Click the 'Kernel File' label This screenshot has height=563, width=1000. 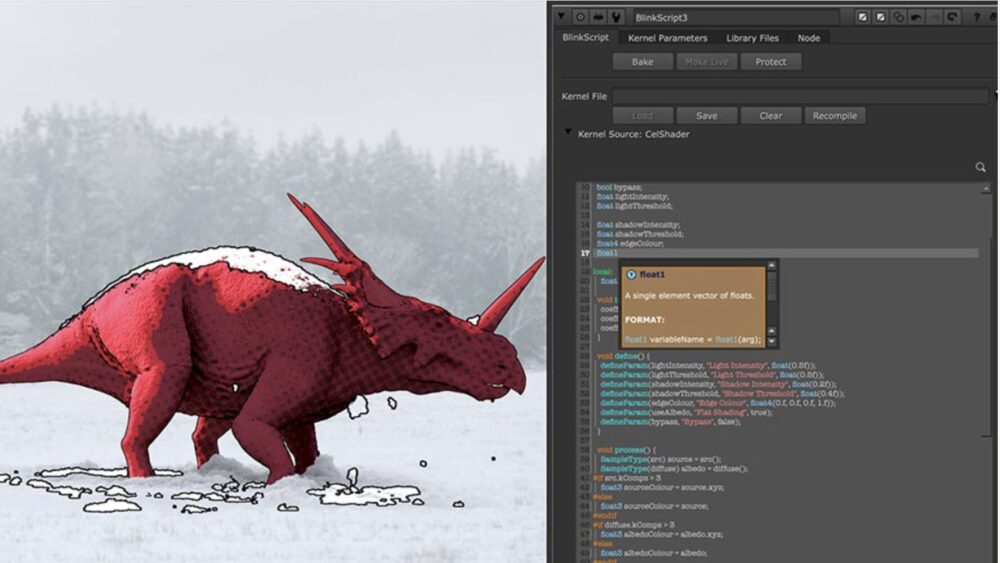[x=584, y=96]
